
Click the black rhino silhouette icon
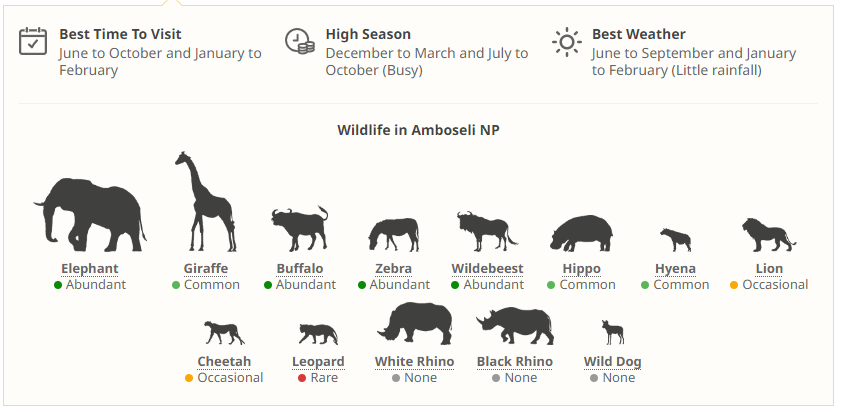click(514, 324)
